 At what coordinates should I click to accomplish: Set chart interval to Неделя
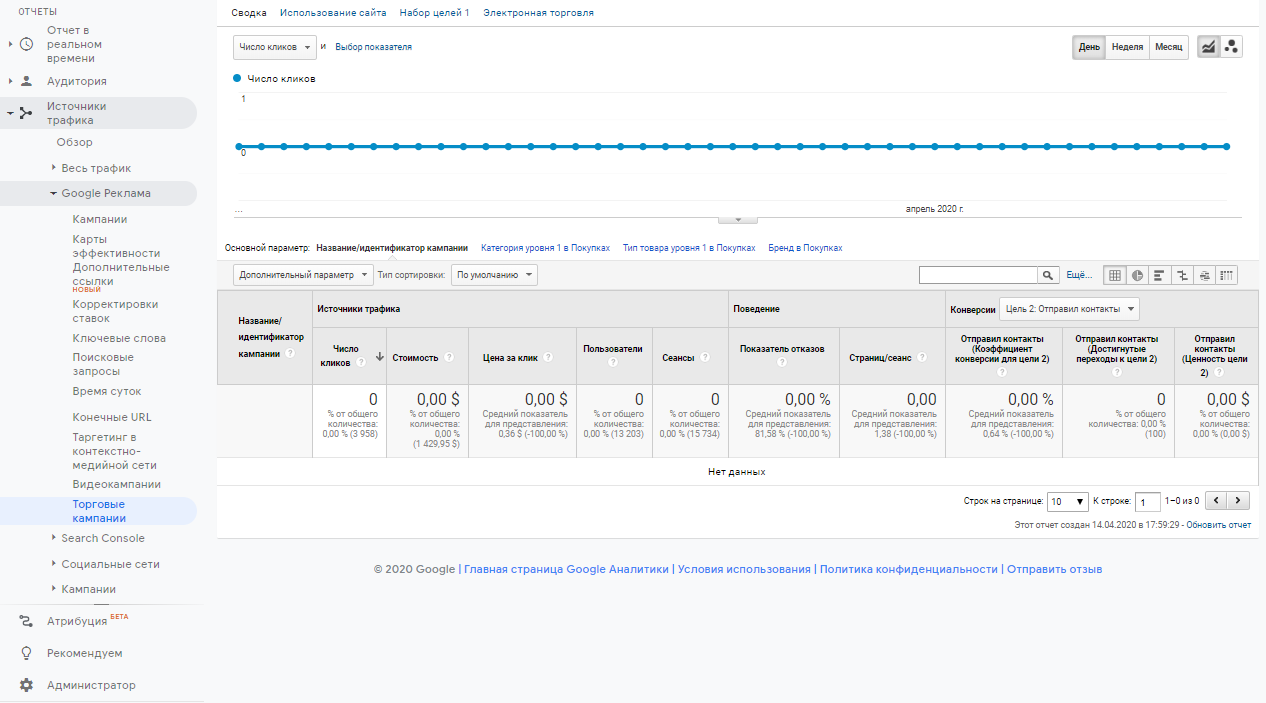[1127, 47]
